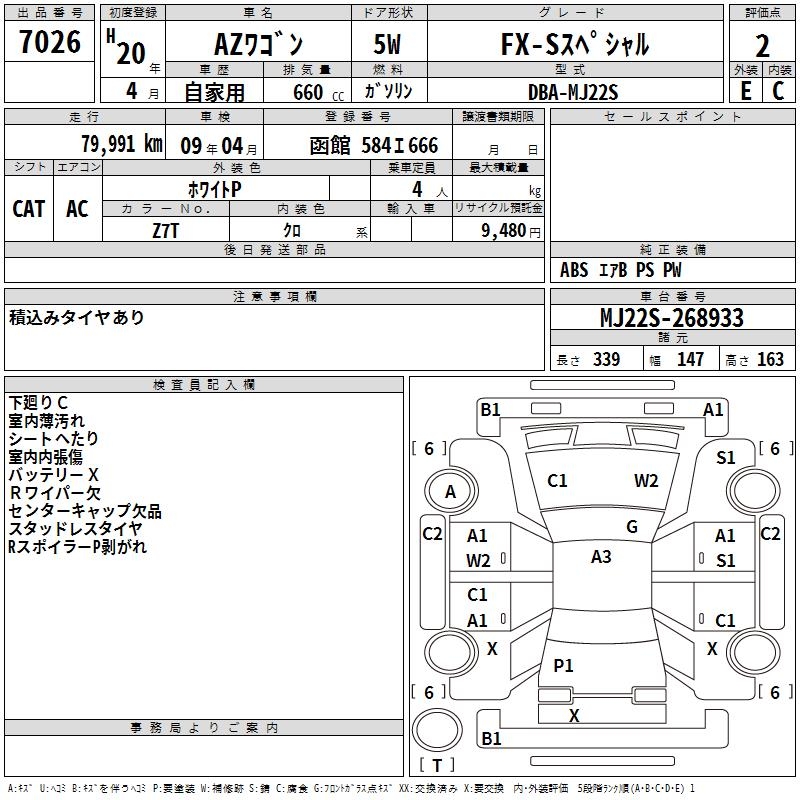Click the inspection expiry 09年04月
The width and height of the screenshot is (800, 800).
tap(219, 146)
